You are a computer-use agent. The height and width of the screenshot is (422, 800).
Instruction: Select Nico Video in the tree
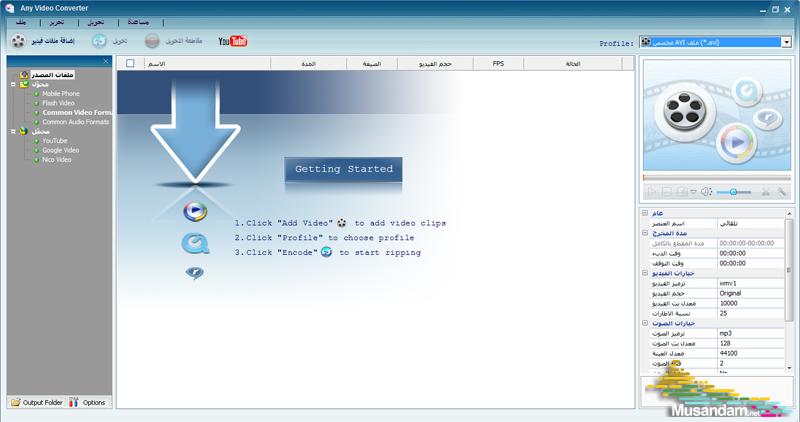point(57,160)
